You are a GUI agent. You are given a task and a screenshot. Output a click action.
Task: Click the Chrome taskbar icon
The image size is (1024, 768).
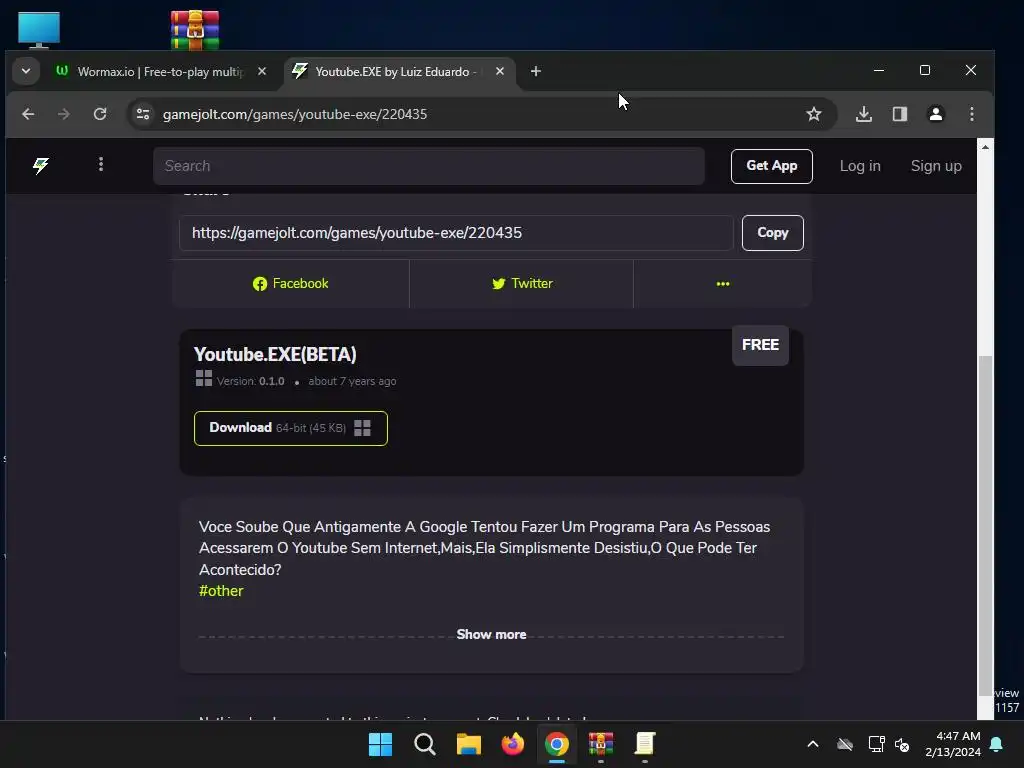[556, 744]
